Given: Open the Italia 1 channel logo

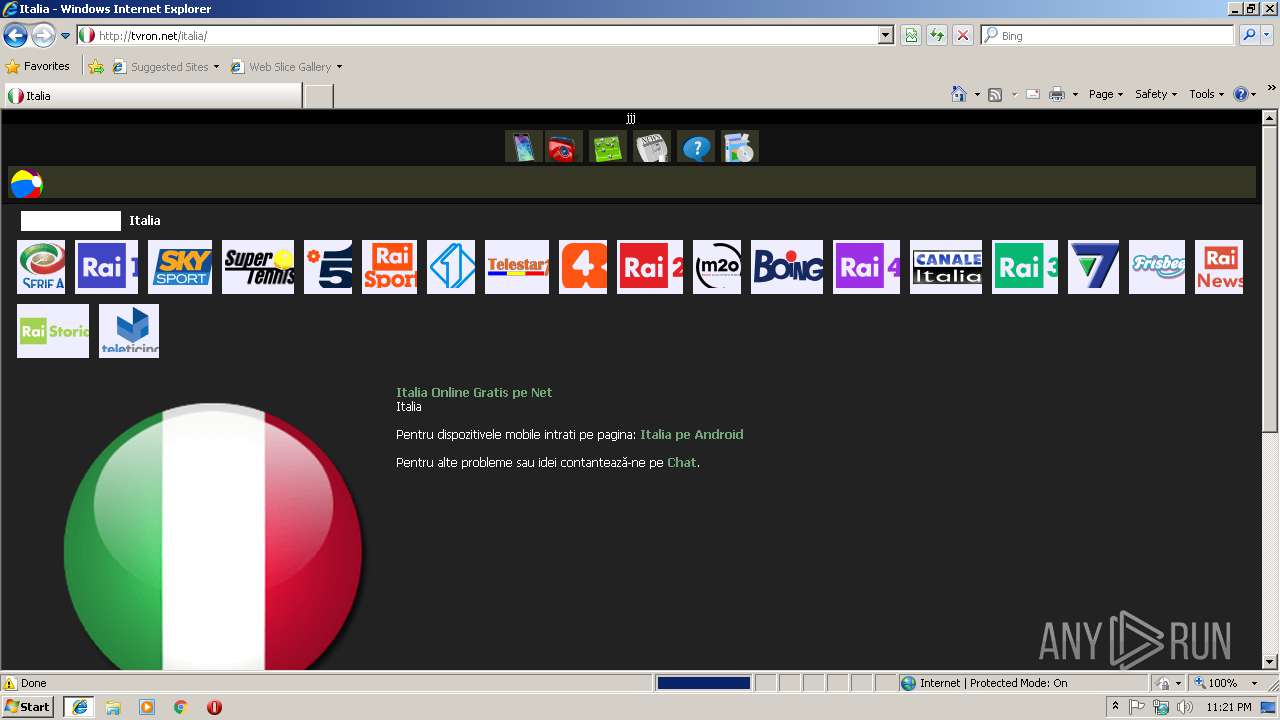Looking at the screenshot, I should point(451,267).
